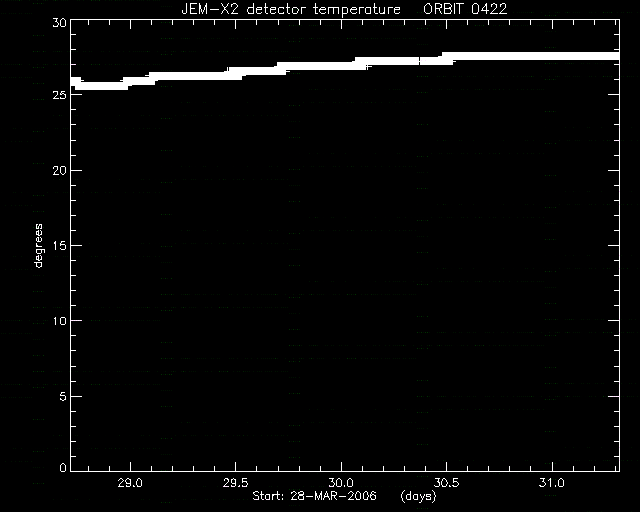This screenshot has width=640, height=512.
Task: Click the y-axis tick label 20
Action: 59,170
